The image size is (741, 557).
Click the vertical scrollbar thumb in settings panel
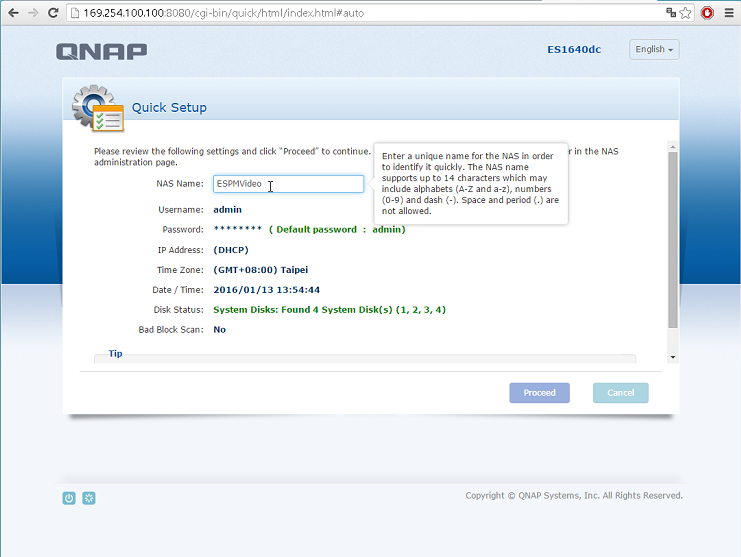click(x=673, y=240)
